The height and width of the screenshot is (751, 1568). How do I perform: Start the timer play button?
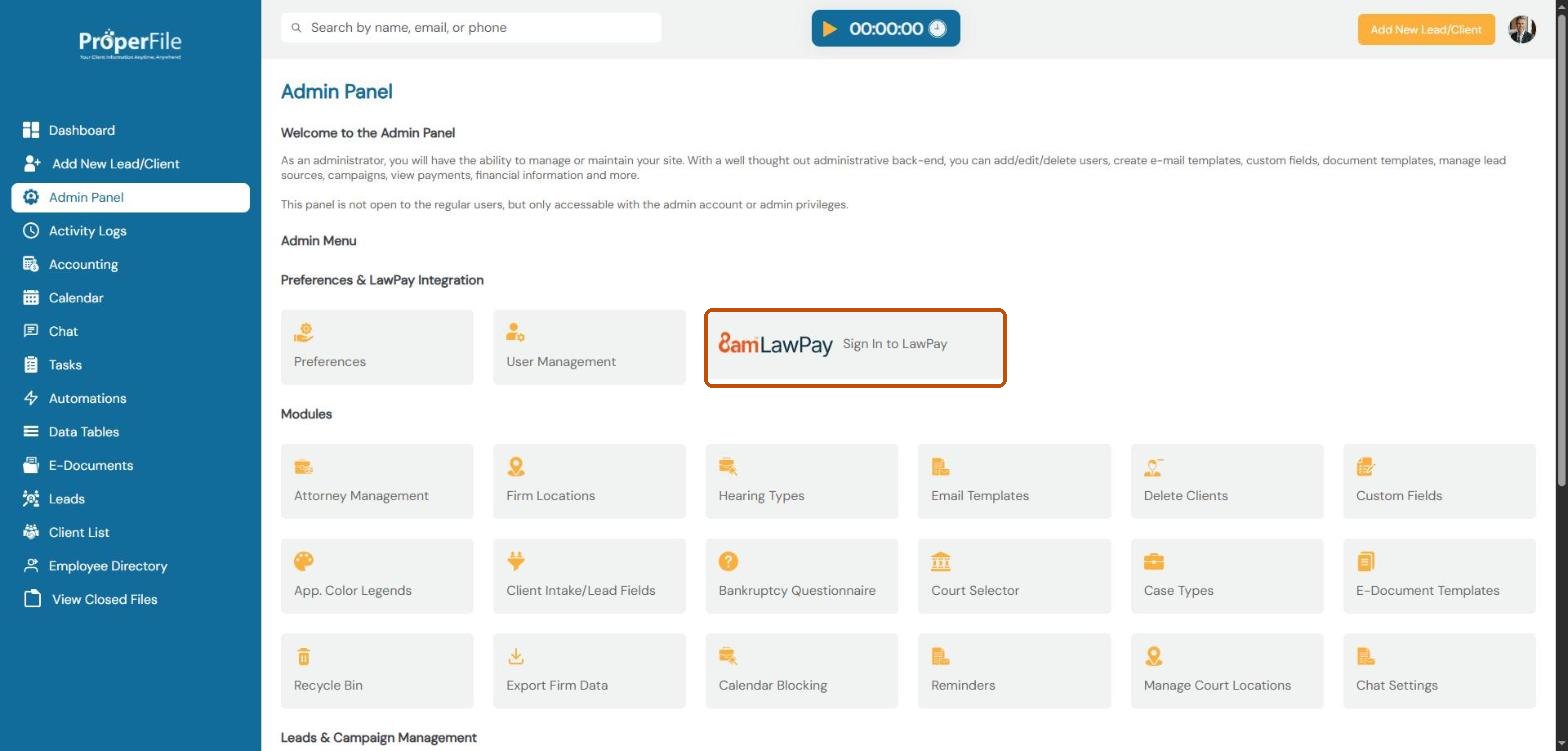[830, 29]
